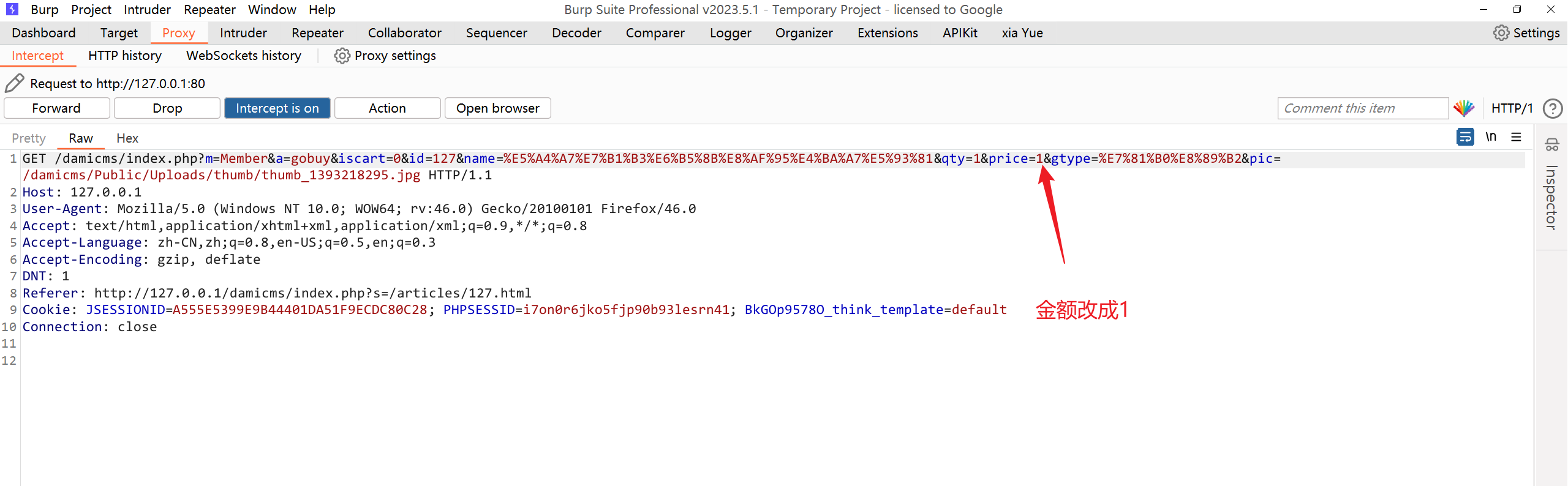Open the Inspector layout icon
1568x486 pixels.
point(1551,145)
